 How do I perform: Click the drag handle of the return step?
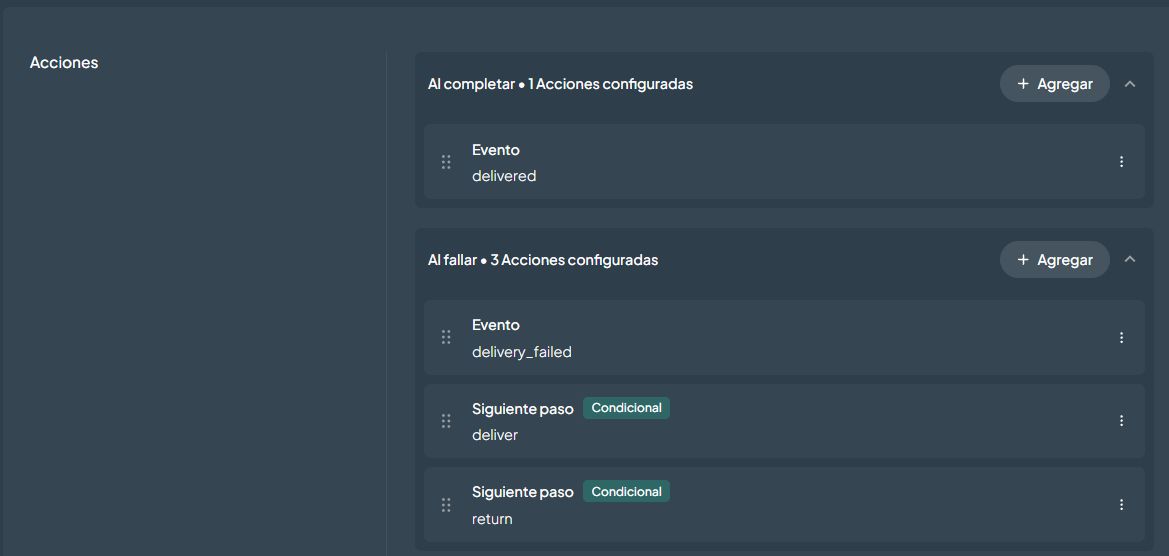(446, 505)
